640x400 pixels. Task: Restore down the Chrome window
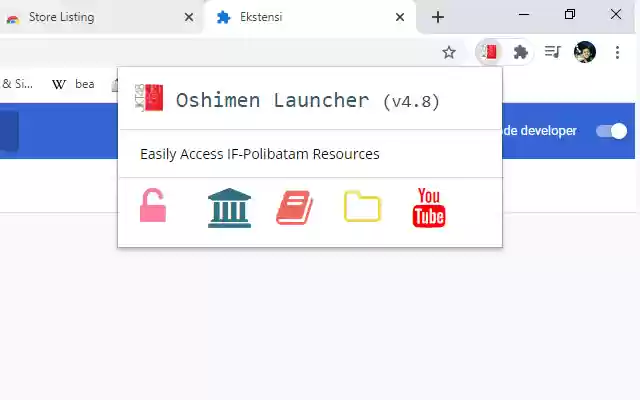point(570,15)
